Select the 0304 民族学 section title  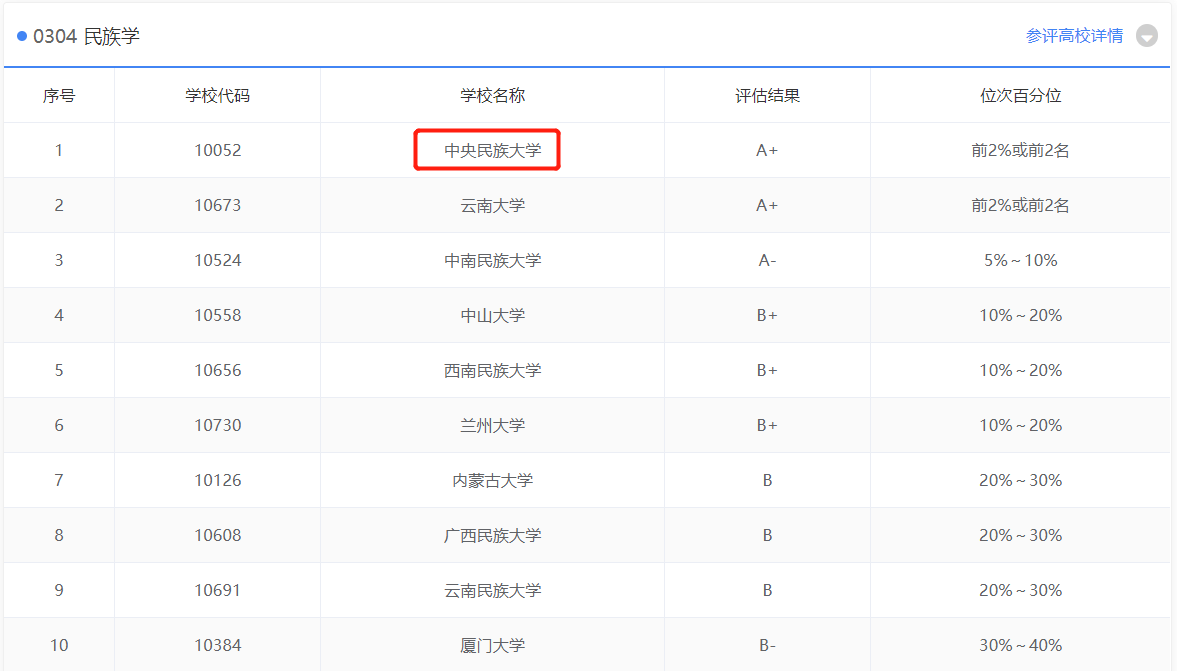point(86,37)
